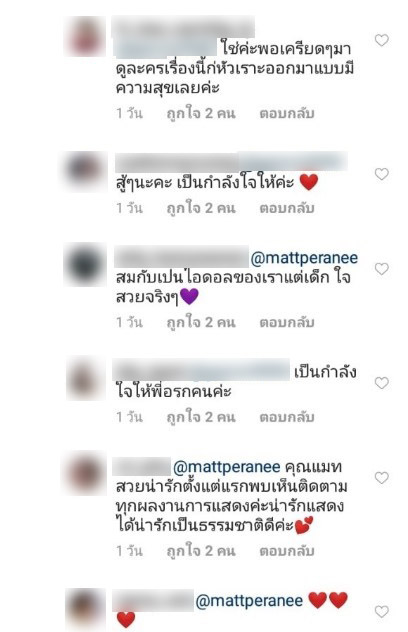The image size is (408, 632).
Task: Reply to the 'สู้ๆนะคะ' comment
Action: tap(287, 208)
